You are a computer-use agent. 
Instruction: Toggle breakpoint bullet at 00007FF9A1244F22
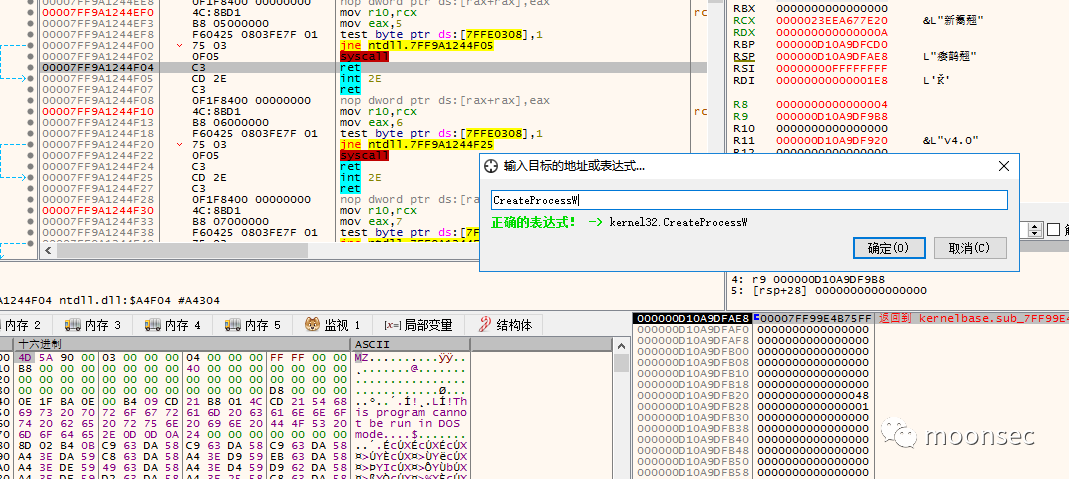click(x=30, y=155)
